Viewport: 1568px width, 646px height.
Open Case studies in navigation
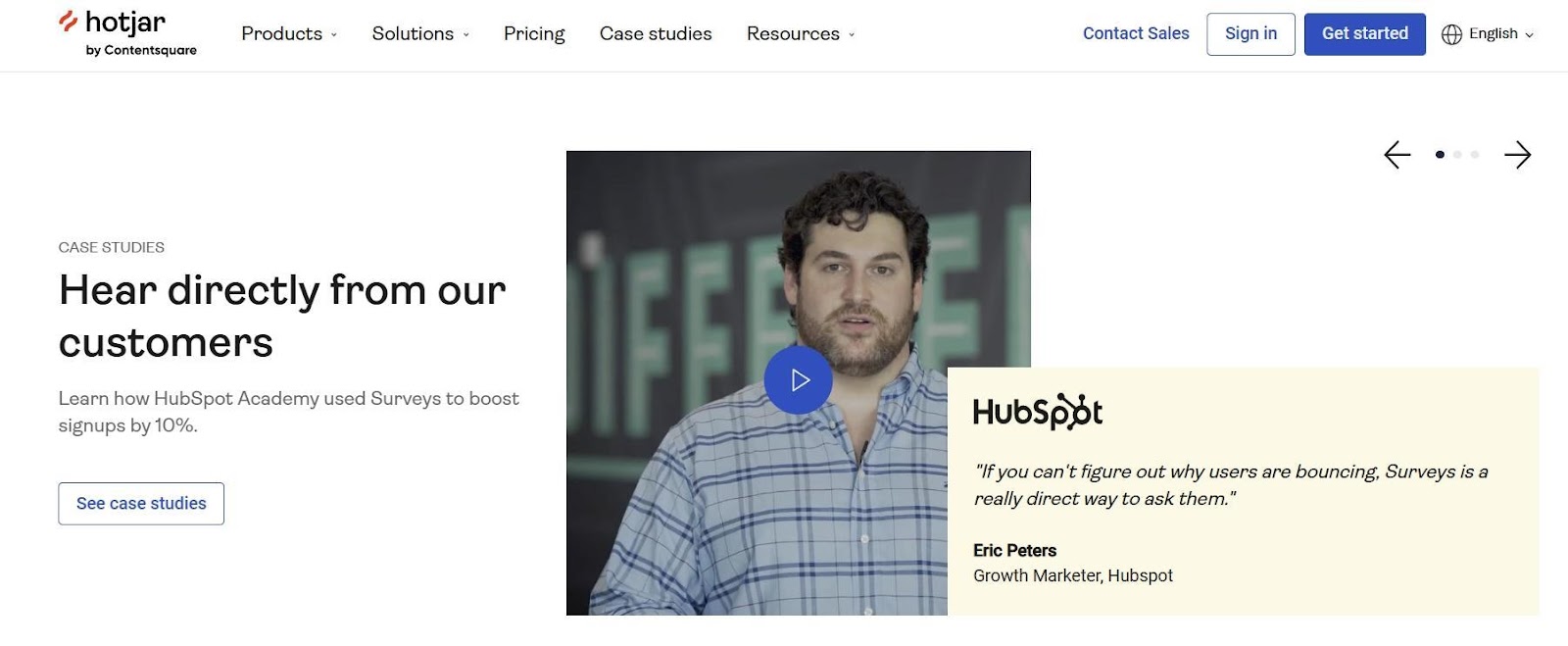(656, 34)
